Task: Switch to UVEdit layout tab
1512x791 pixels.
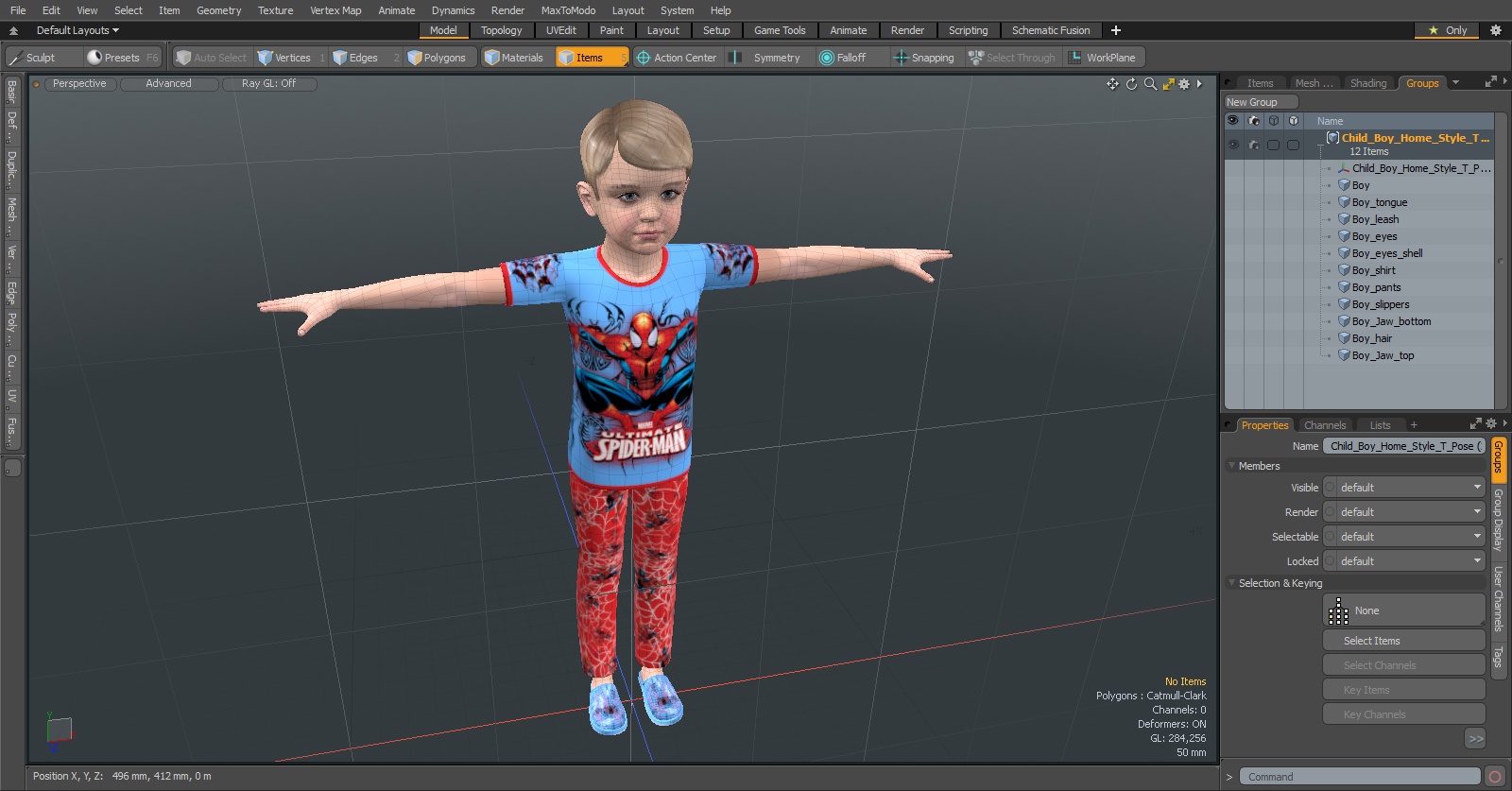Action: point(560,30)
